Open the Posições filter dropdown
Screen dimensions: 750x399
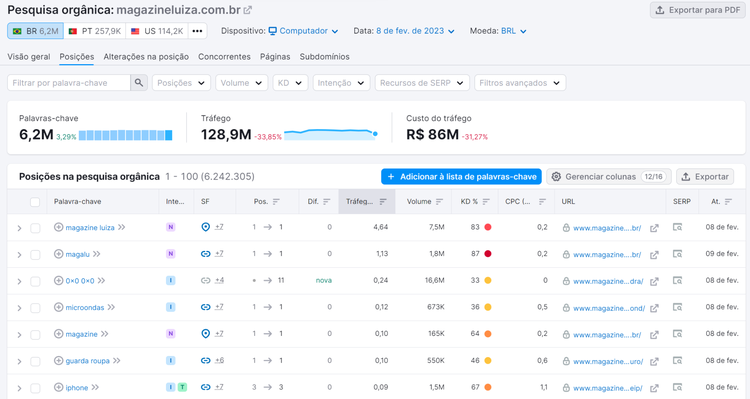pyautogui.click(x=181, y=83)
